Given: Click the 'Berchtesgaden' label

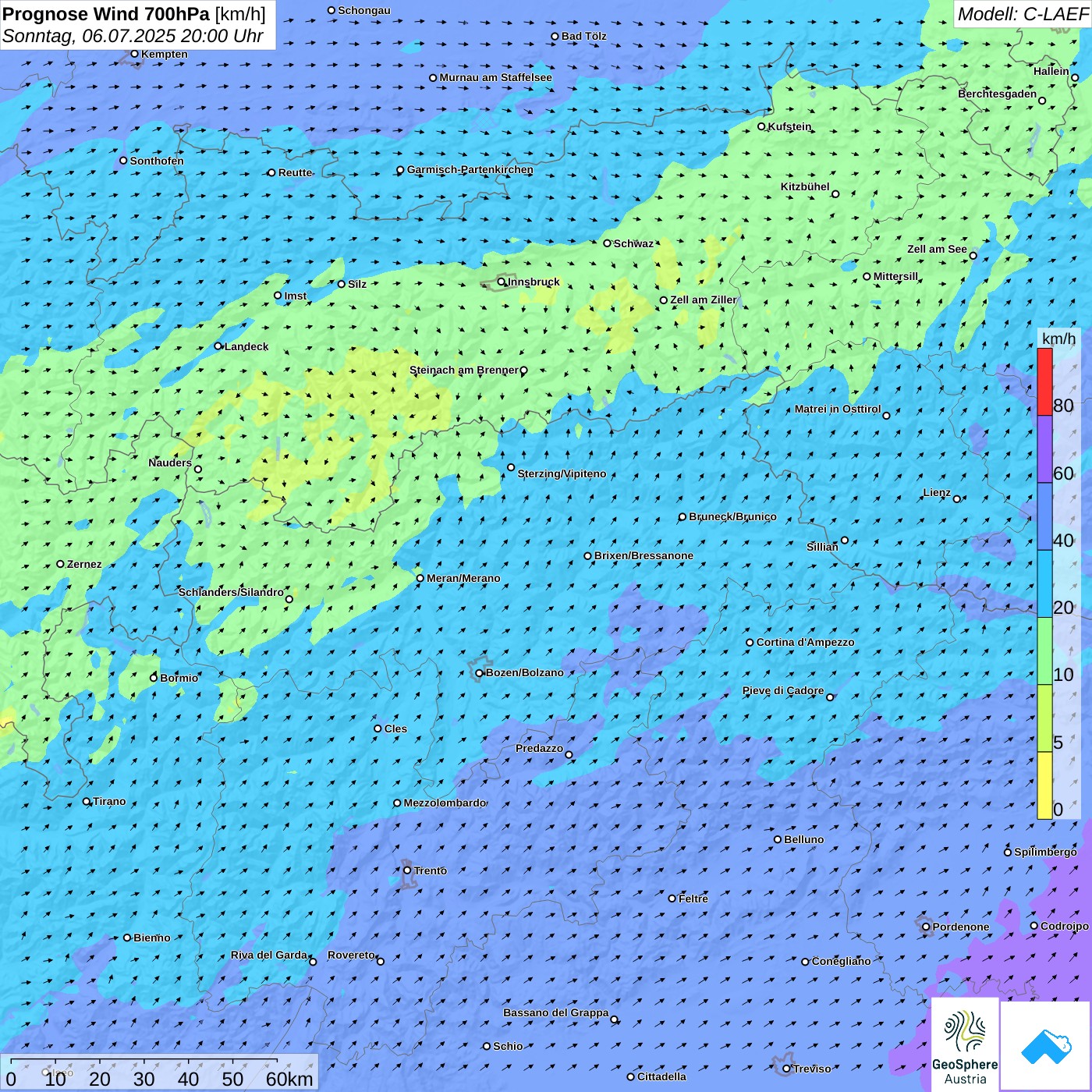Looking at the screenshot, I should [998, 94].
